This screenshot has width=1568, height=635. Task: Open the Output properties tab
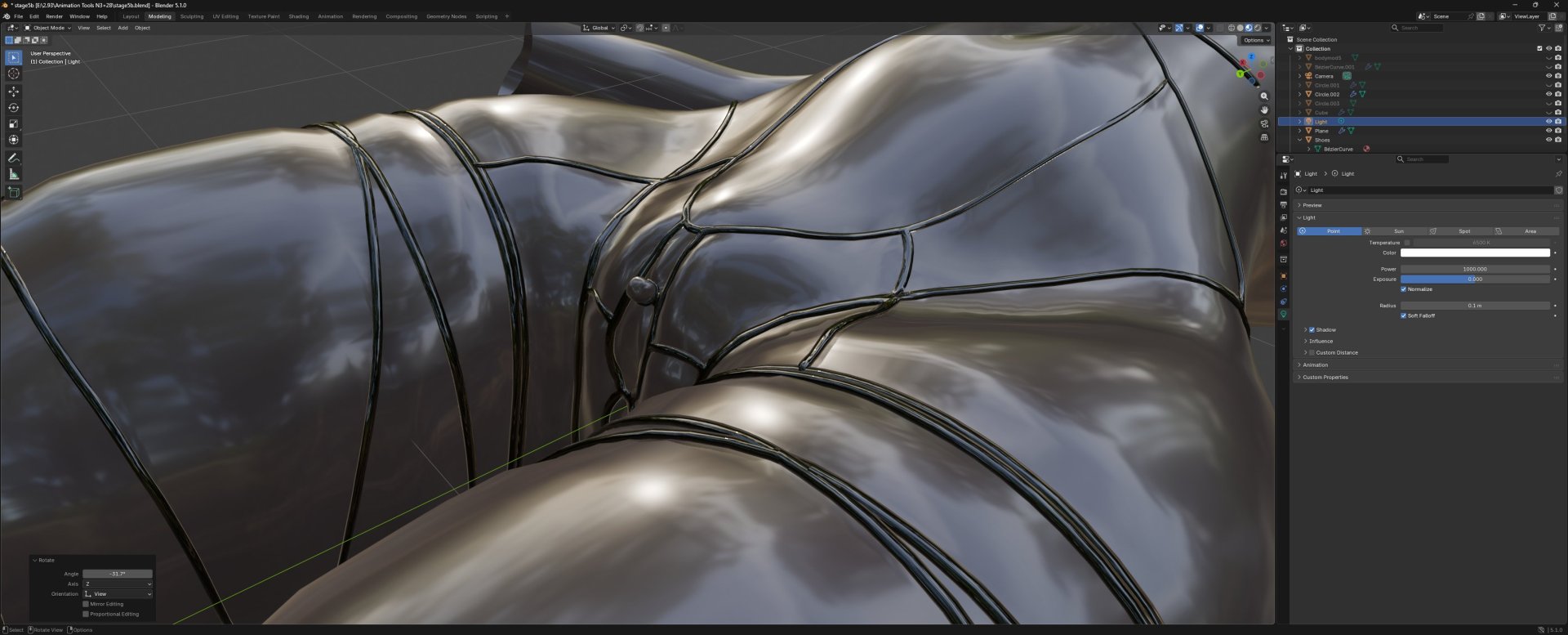coord(1283,205)
